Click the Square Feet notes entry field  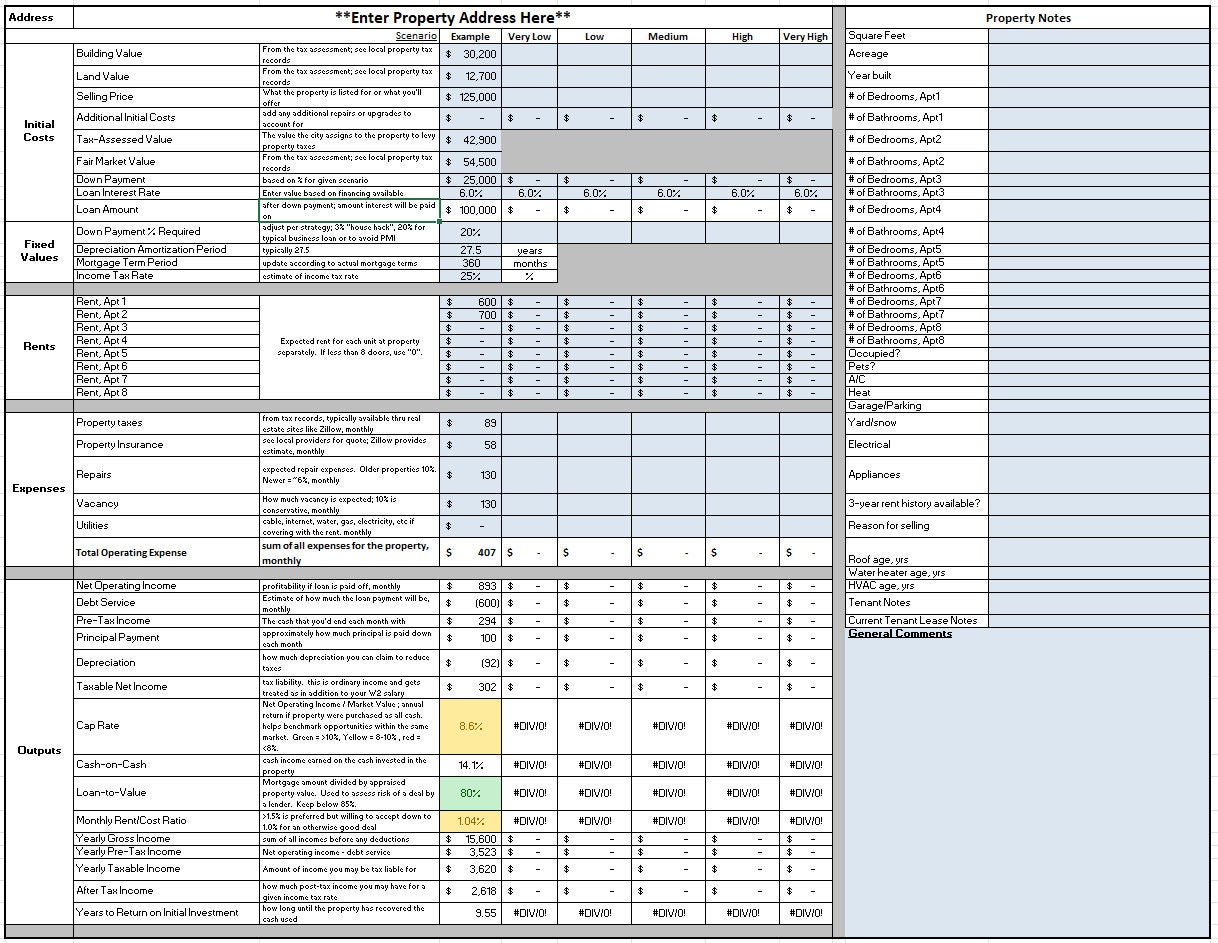tap(1100, 35)
